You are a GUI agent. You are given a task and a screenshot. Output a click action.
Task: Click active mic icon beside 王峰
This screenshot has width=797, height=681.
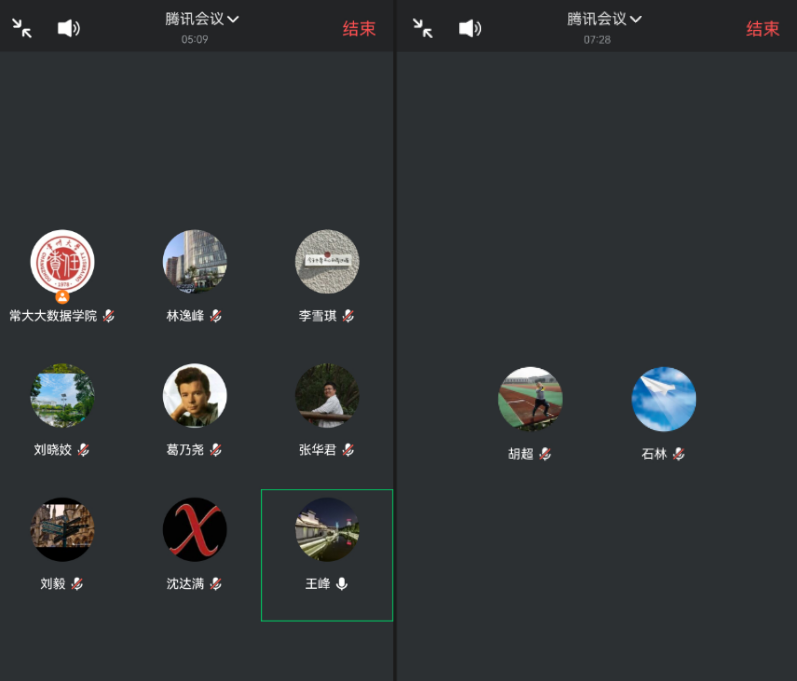[342, 584]
